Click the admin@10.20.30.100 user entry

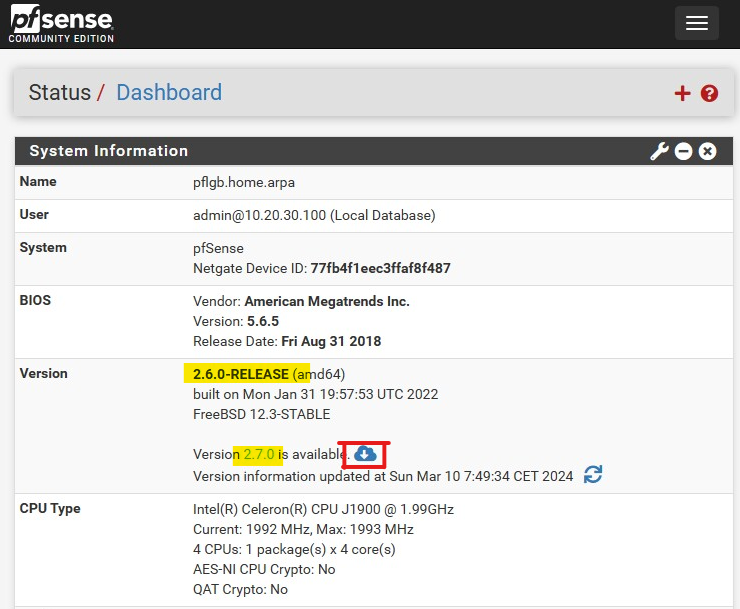(313, 215)
